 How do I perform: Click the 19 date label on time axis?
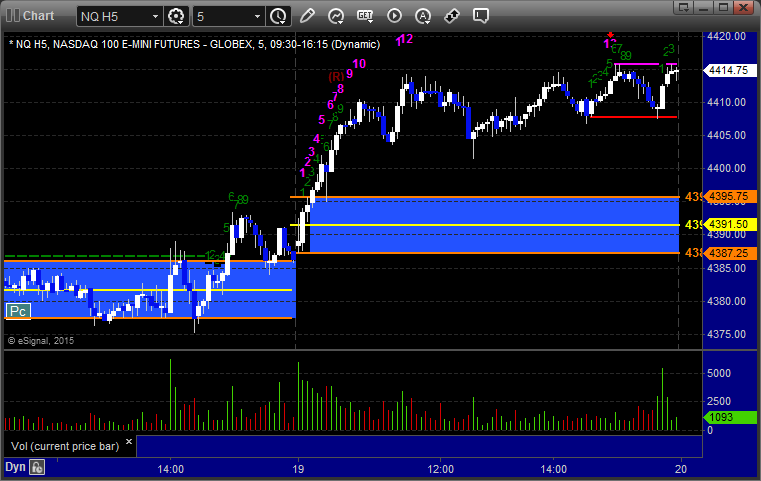(298, 469)
